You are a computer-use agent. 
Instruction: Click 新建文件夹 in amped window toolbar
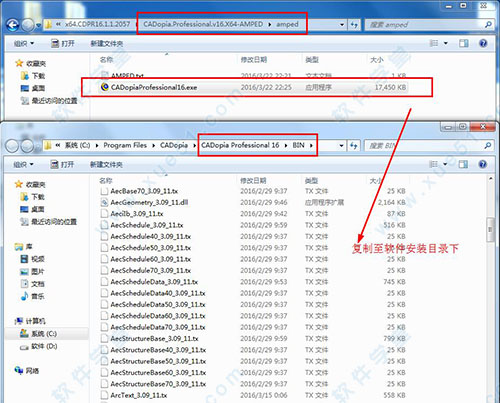[107, 44]
